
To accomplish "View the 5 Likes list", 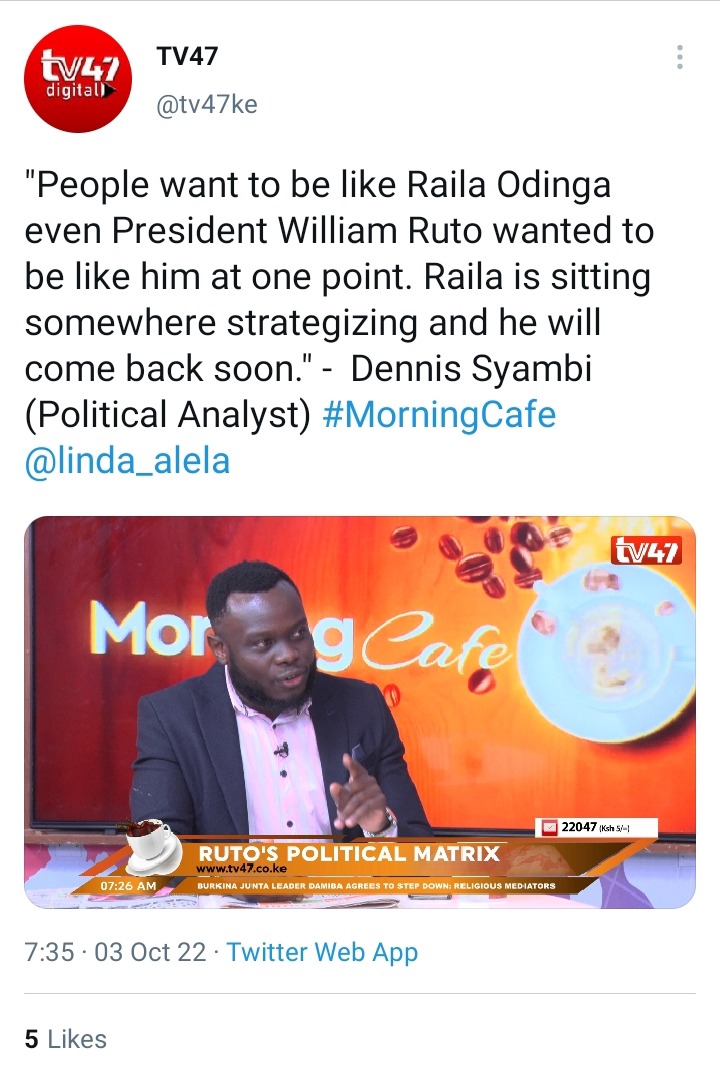I will (x=65, y=1039).
